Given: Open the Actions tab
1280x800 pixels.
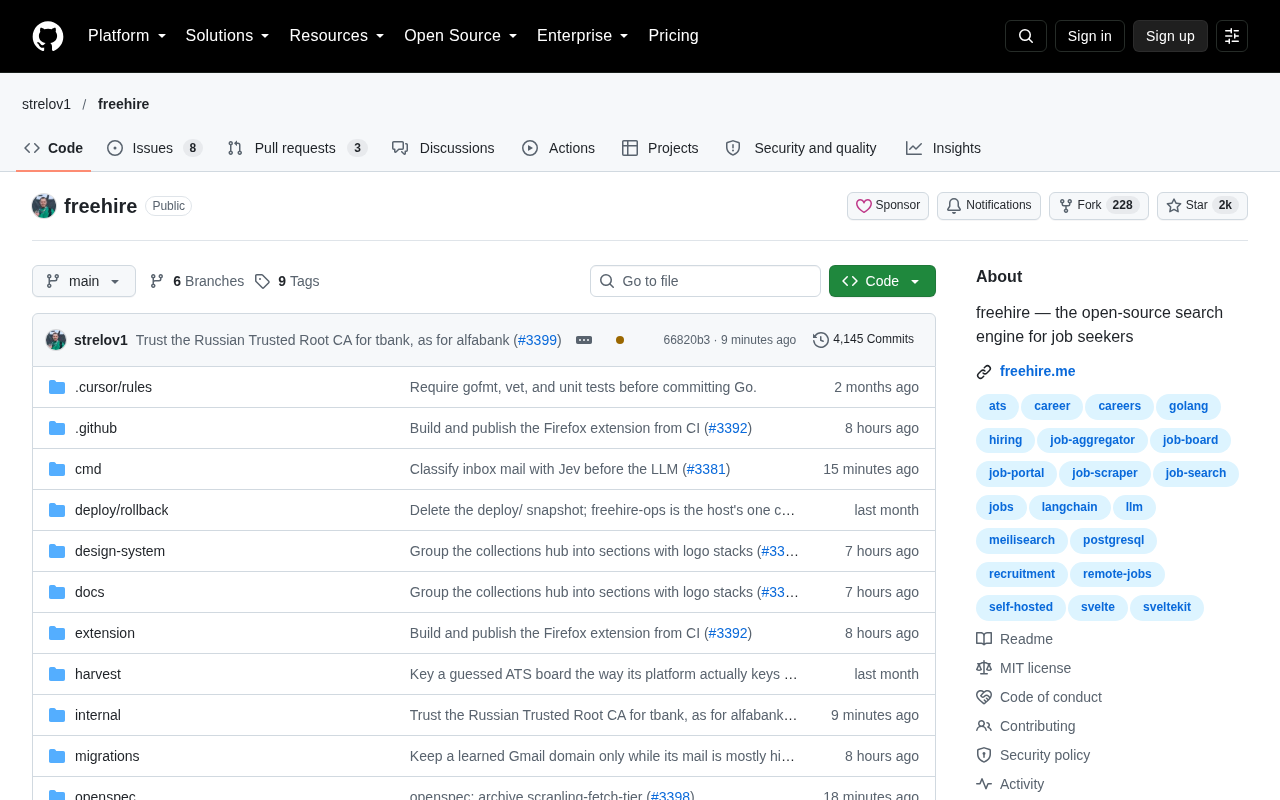Looking at the screenshot, I should click(x=558, y=148).
